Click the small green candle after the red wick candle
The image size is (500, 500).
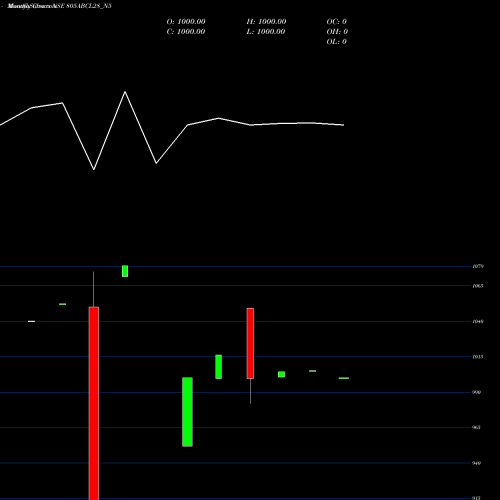pos(281,374)
